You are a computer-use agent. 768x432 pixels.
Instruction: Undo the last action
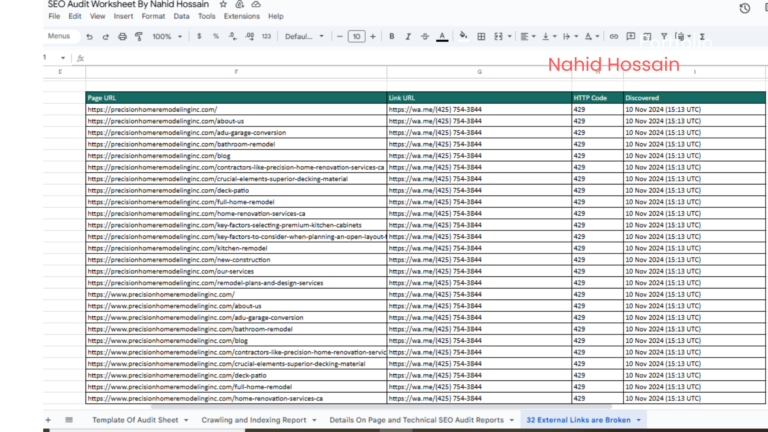(x=89, y=37)
